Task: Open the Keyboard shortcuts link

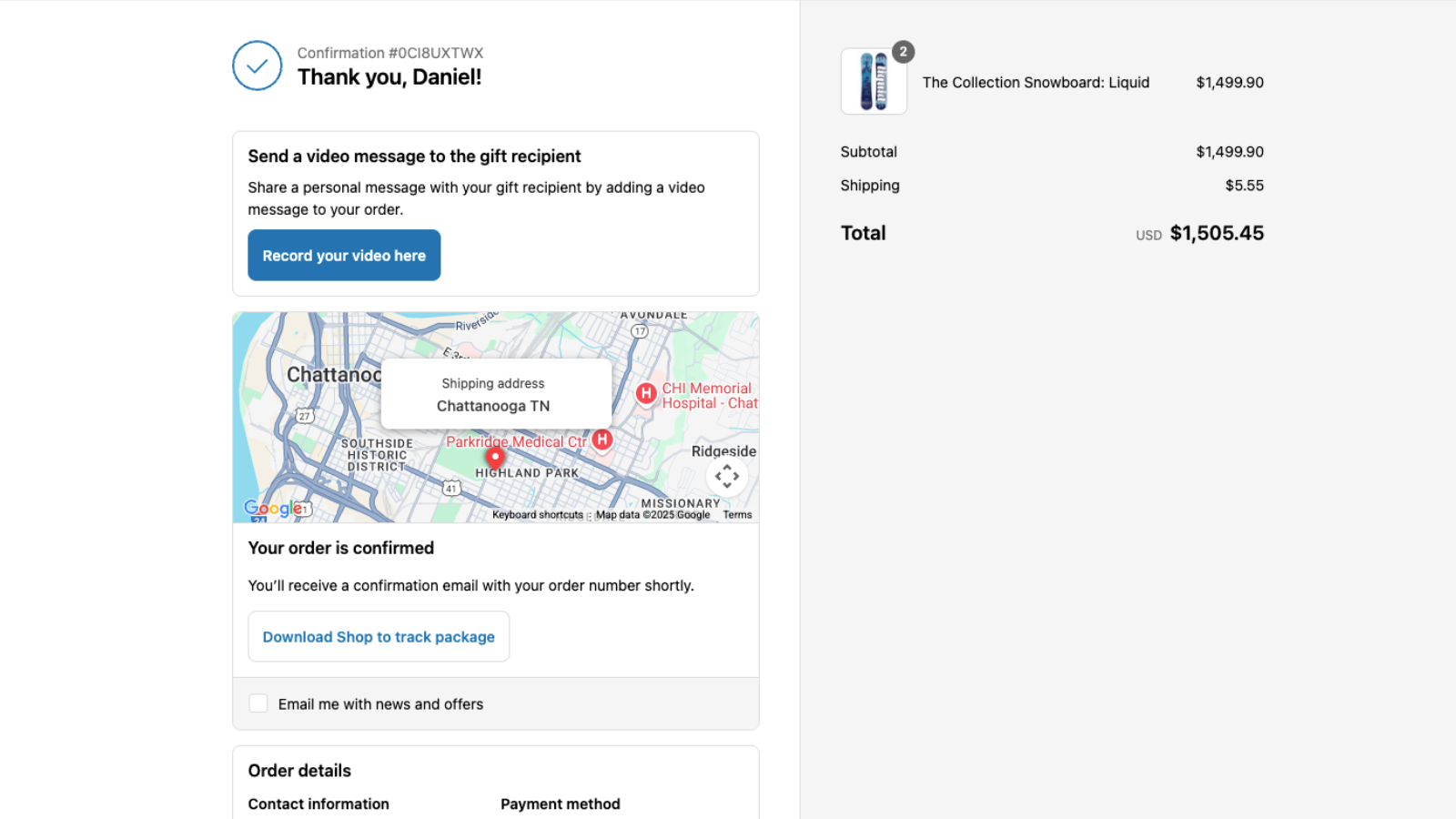Action: point(536,514)
